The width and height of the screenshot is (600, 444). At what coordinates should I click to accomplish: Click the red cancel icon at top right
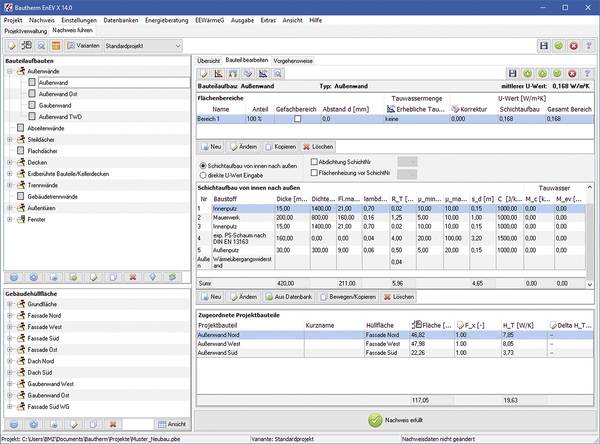point(574,46)
